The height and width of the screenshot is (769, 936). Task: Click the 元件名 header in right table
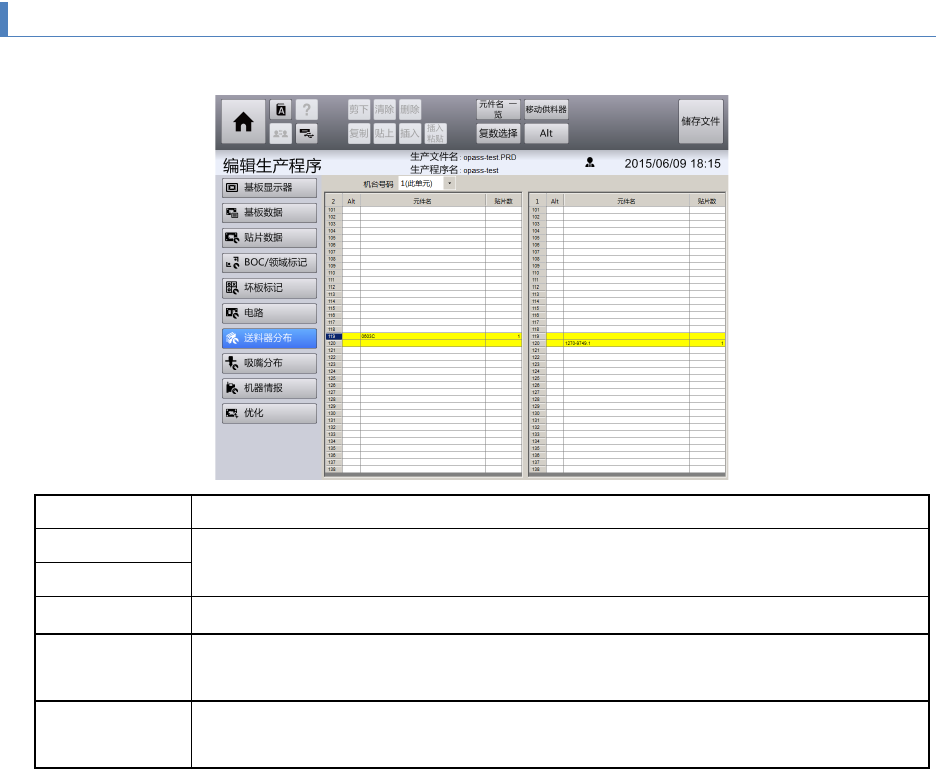pos(626,201)
